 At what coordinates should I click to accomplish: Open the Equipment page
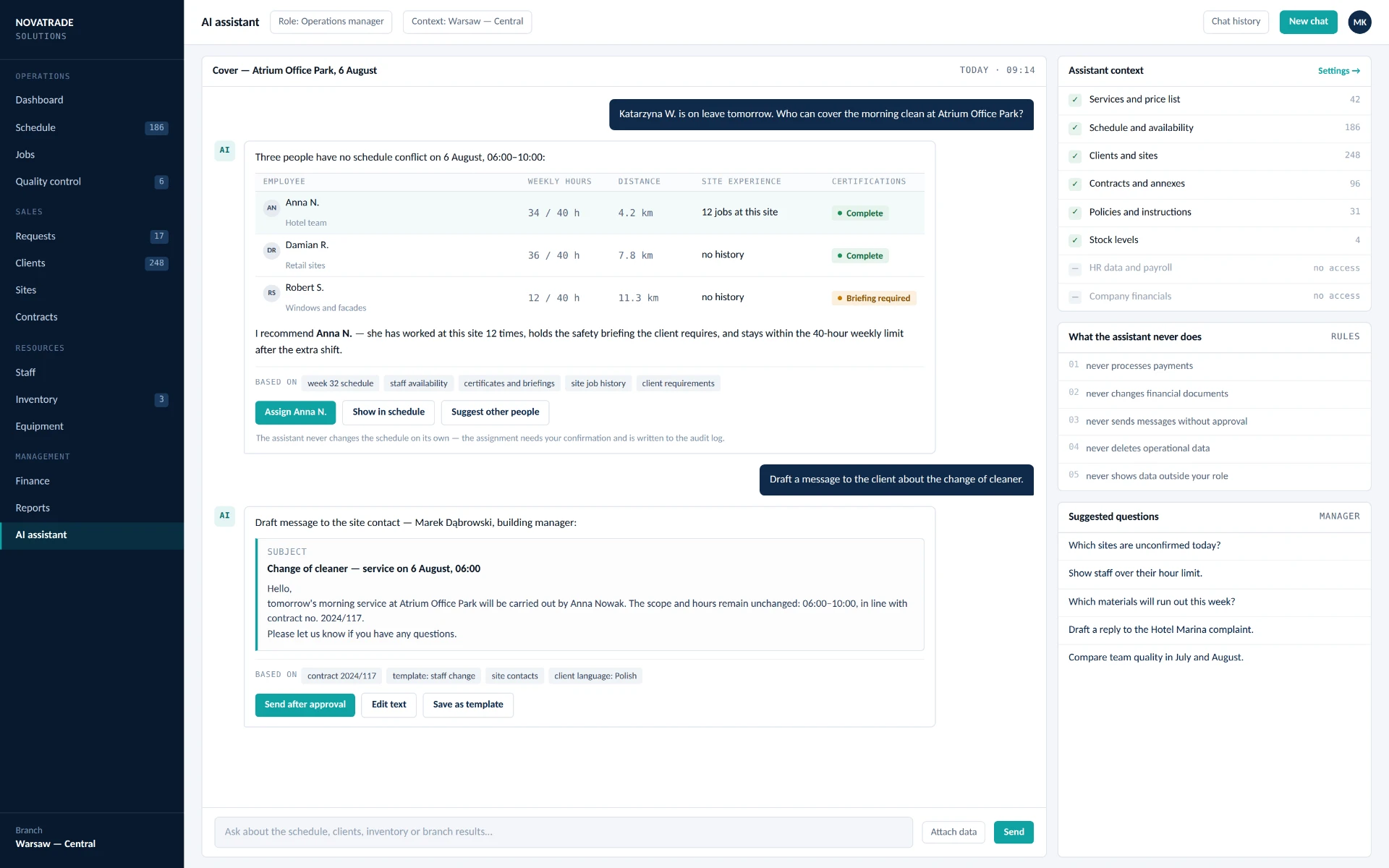pyautogui.click(x=92, y=427)
